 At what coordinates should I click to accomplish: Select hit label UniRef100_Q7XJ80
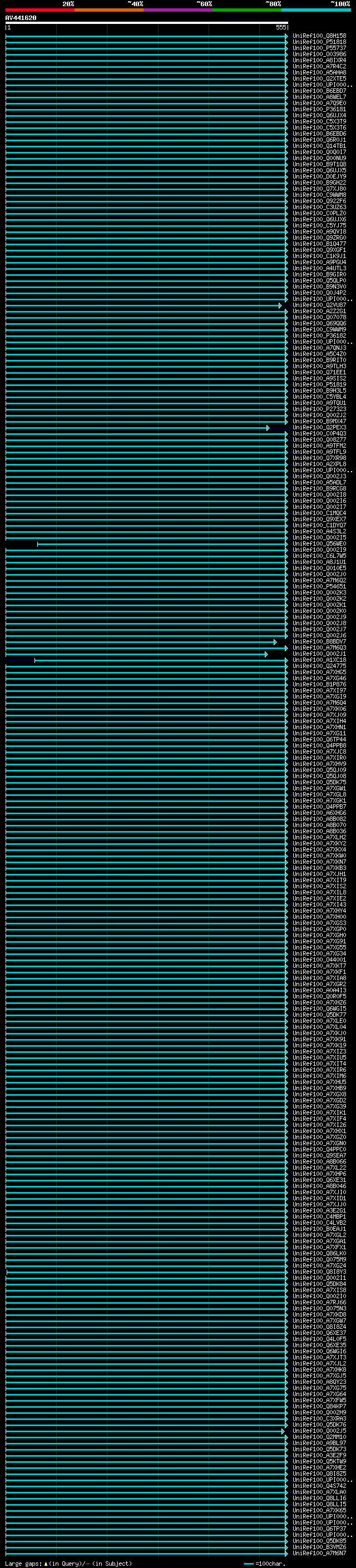(x=319, y=189)
